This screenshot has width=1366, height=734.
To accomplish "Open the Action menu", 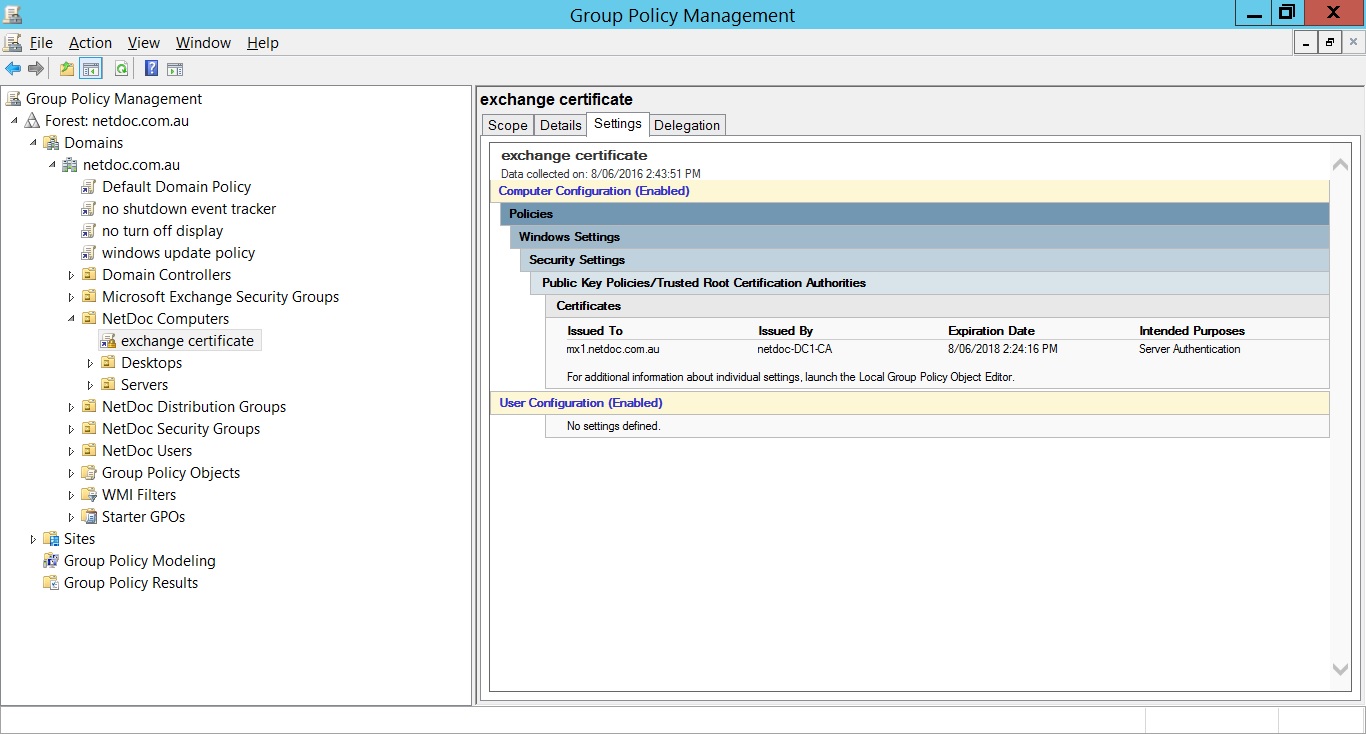I will pos(90,43).
